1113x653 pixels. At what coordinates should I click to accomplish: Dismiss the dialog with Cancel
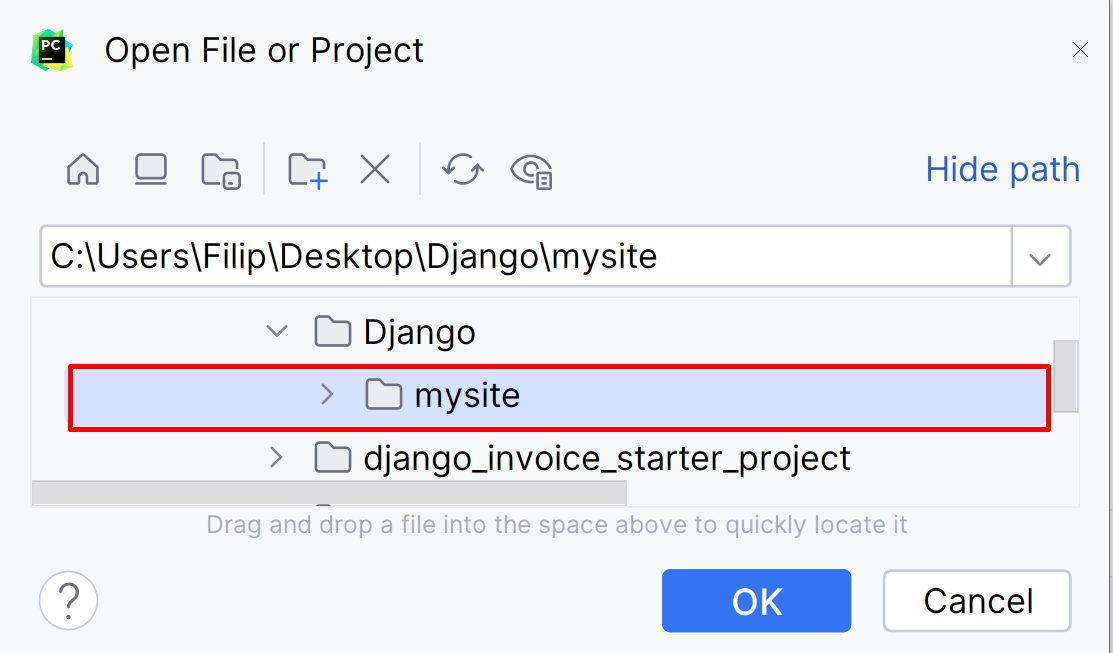pos(976,601)
